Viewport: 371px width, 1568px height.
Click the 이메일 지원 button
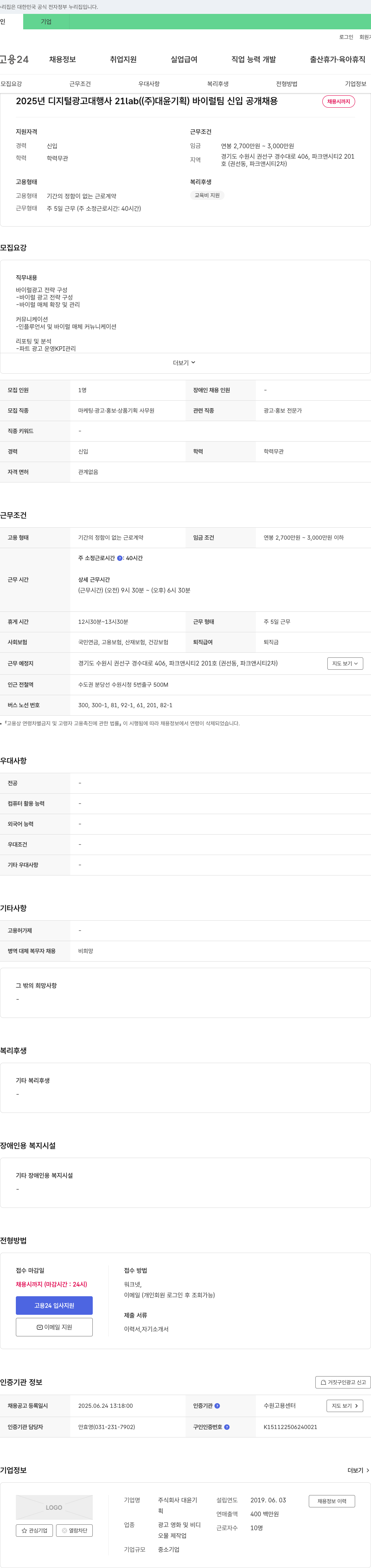coord(54,1327)
